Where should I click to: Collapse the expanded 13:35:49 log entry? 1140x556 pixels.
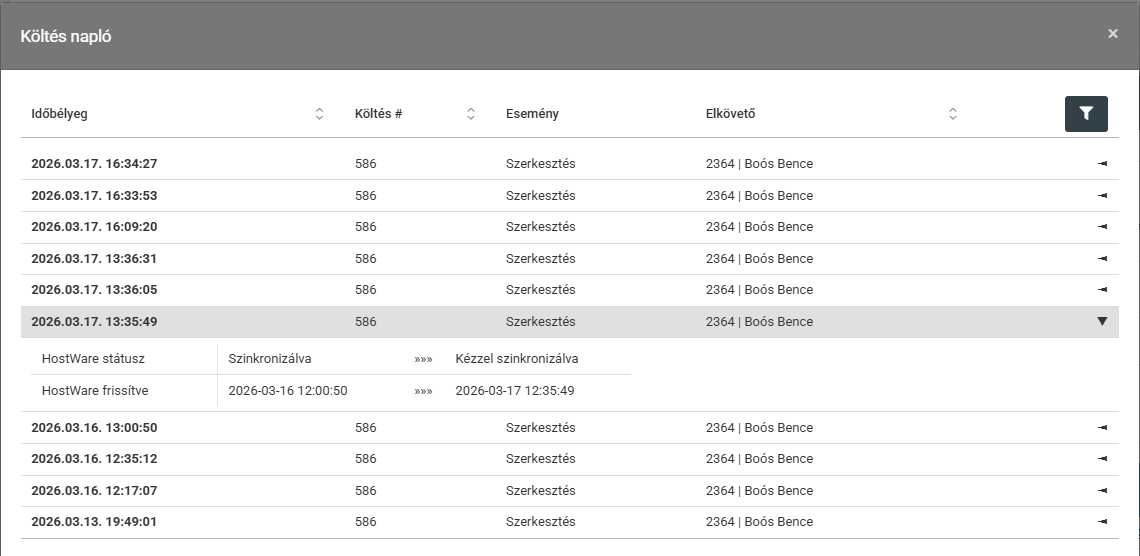1102,322
